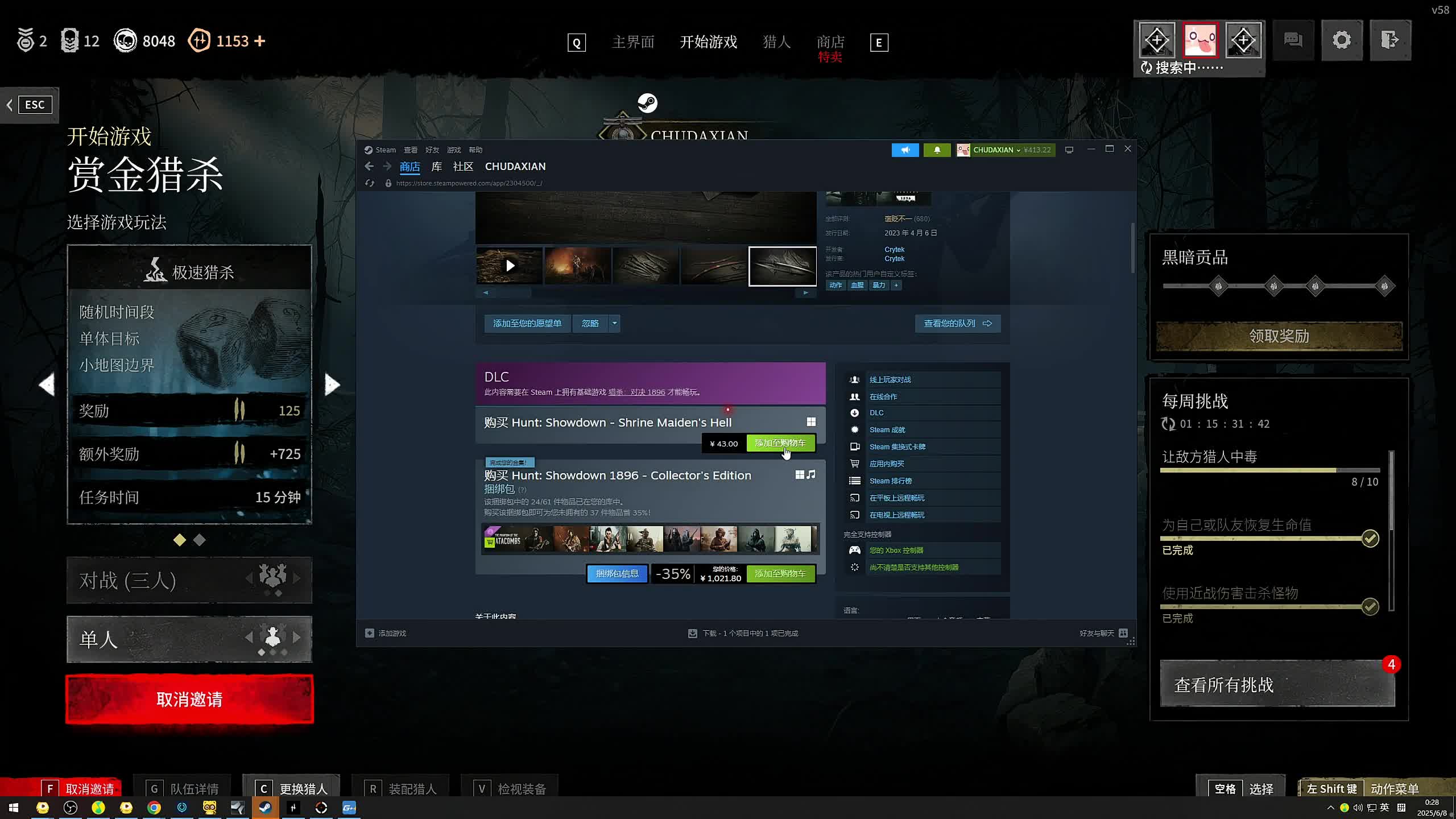The width and height of the screenshot is (1456, 819).
Task: Expand the 忽略 dropdown arrow
Action: (614, 324)
